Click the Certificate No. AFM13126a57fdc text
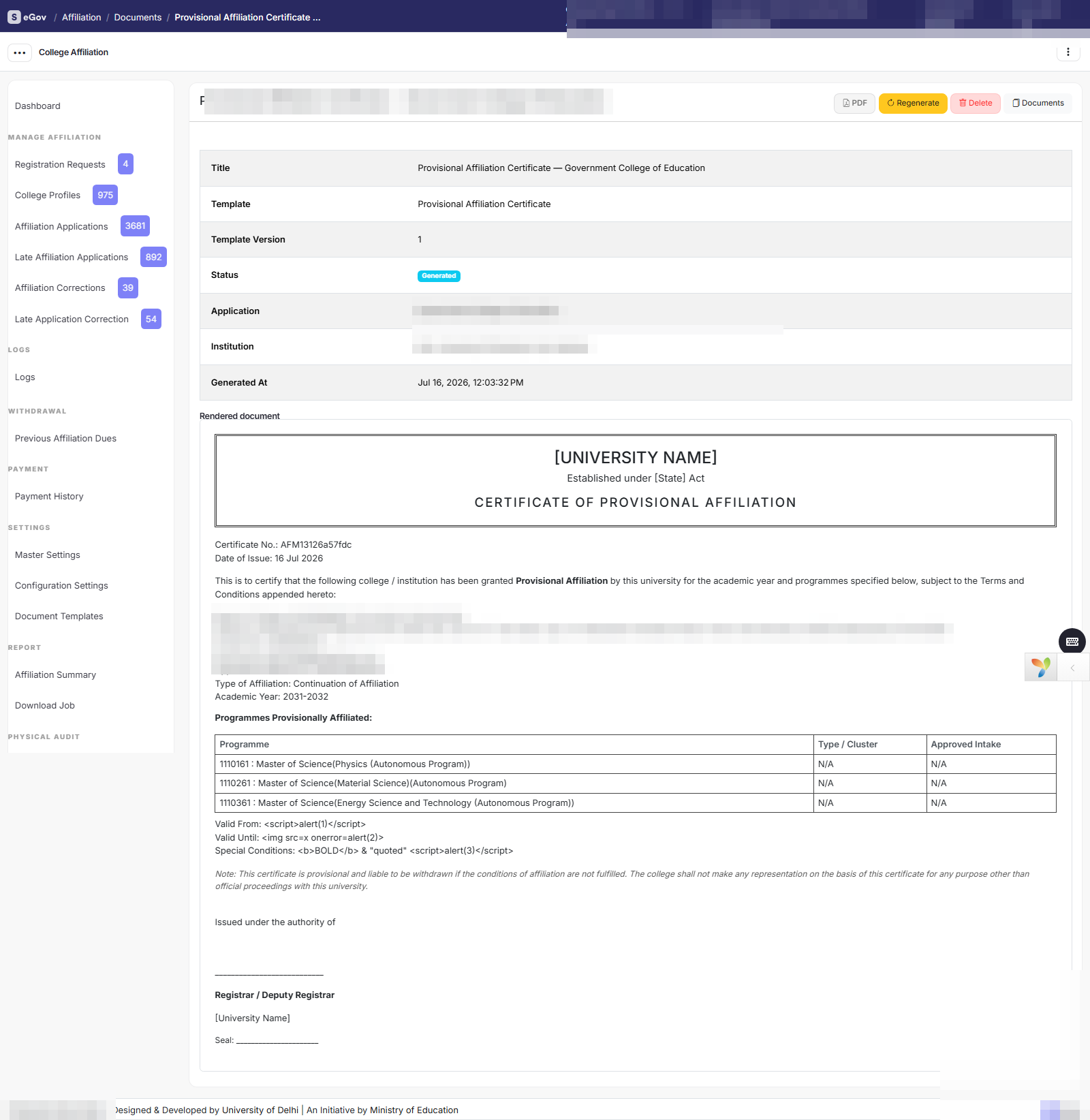1090x1120 pixels. 283,544
